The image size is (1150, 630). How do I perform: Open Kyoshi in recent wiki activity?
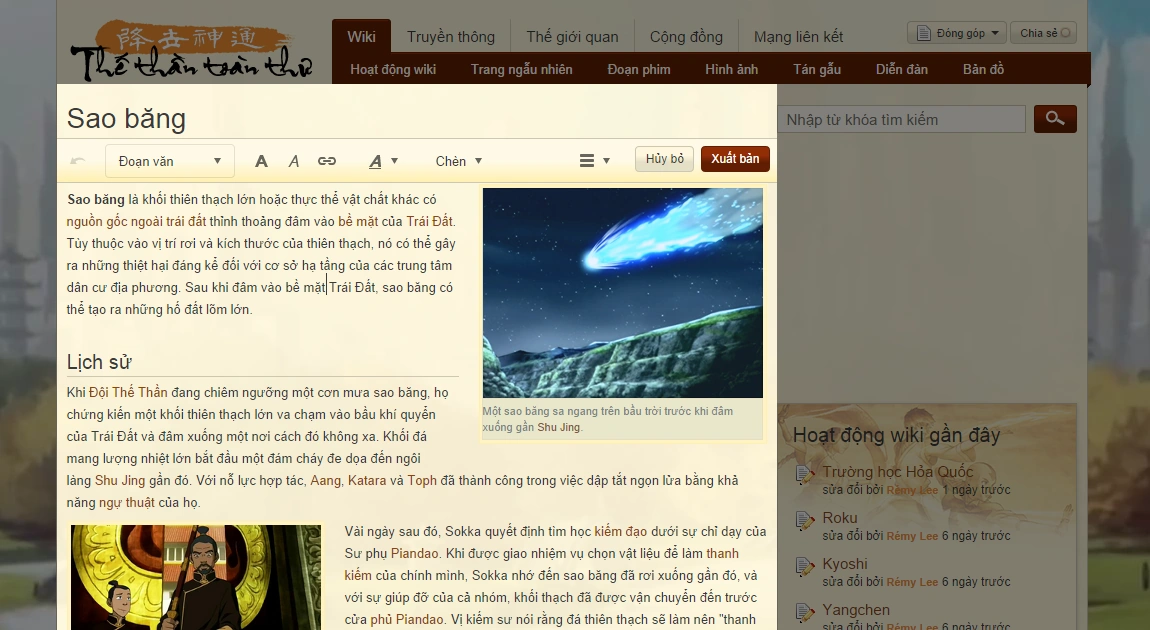coord(845,564)
